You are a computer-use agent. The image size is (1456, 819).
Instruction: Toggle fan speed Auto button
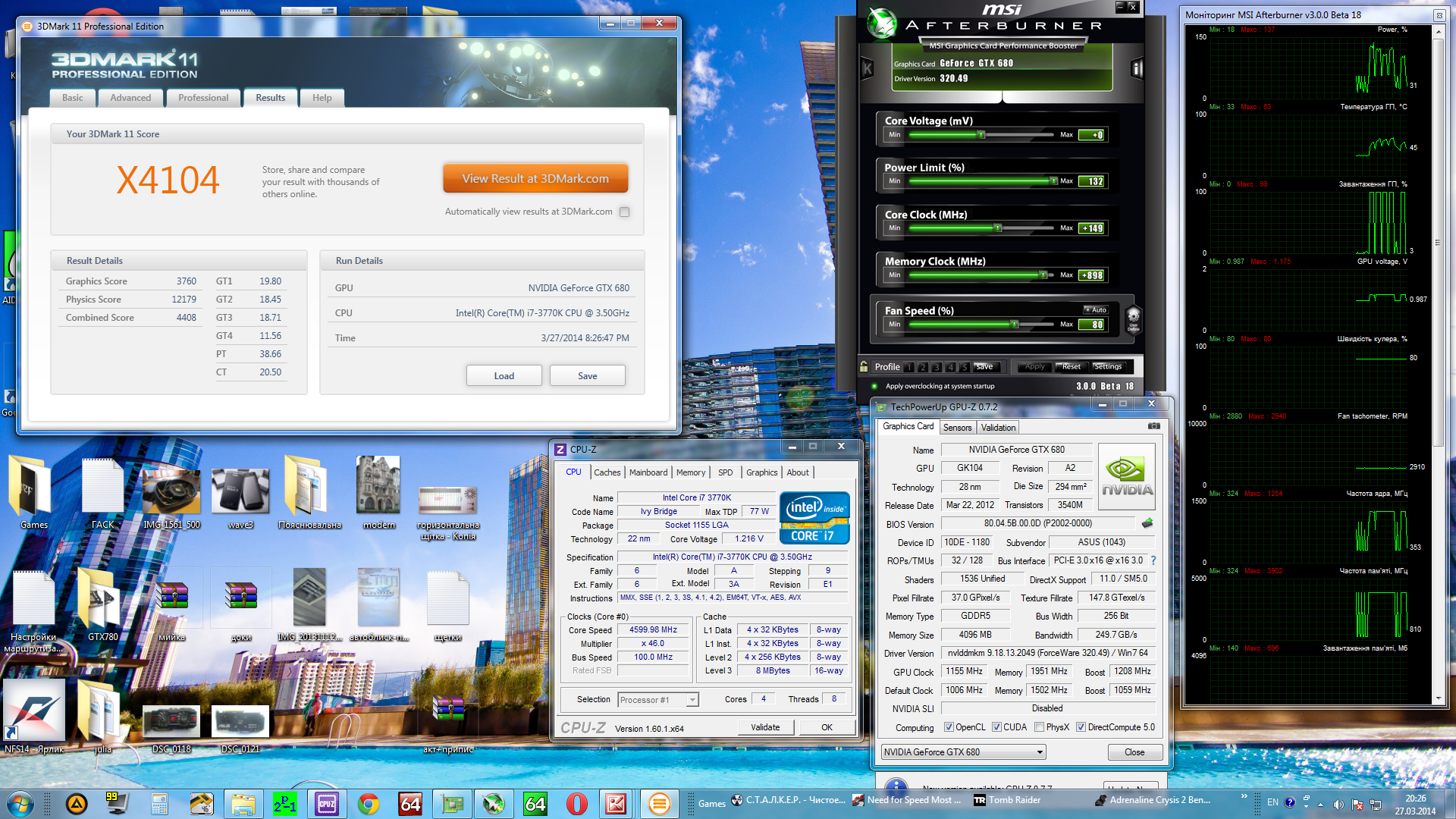(x=1096, y=309)
